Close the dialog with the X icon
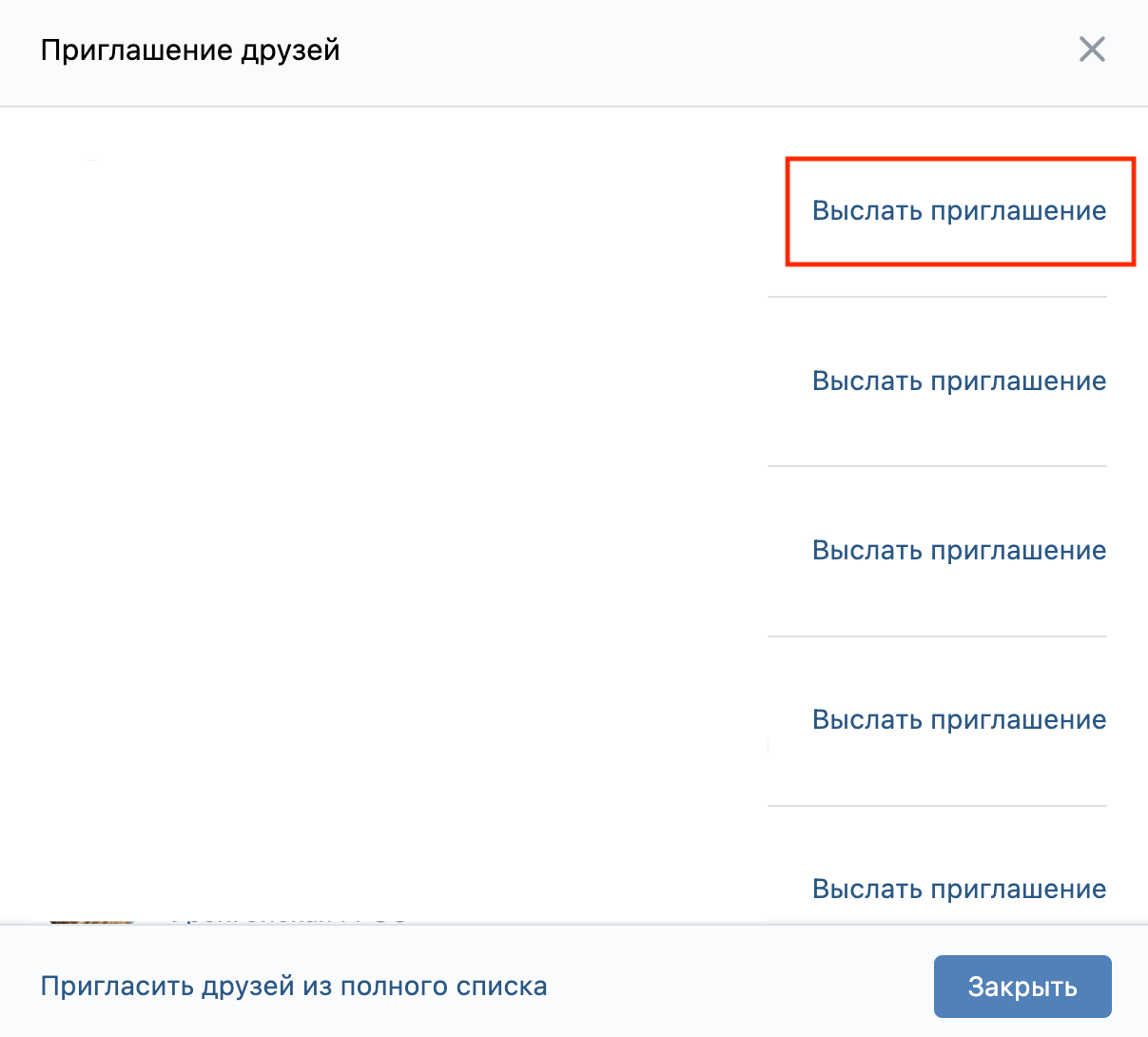The image size is (1148, 1037). coord(1092,49)
